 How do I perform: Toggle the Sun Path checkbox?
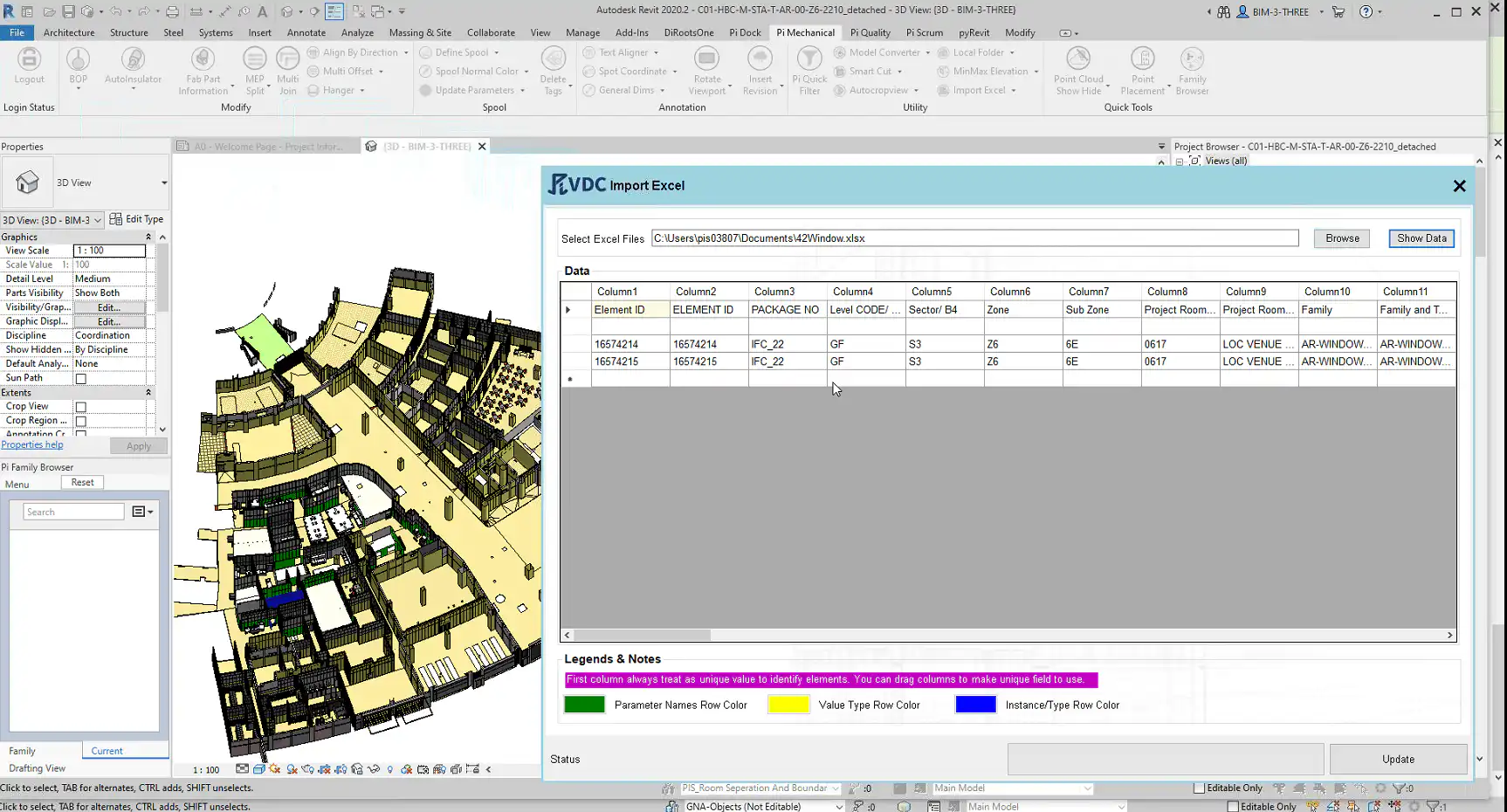81,379
